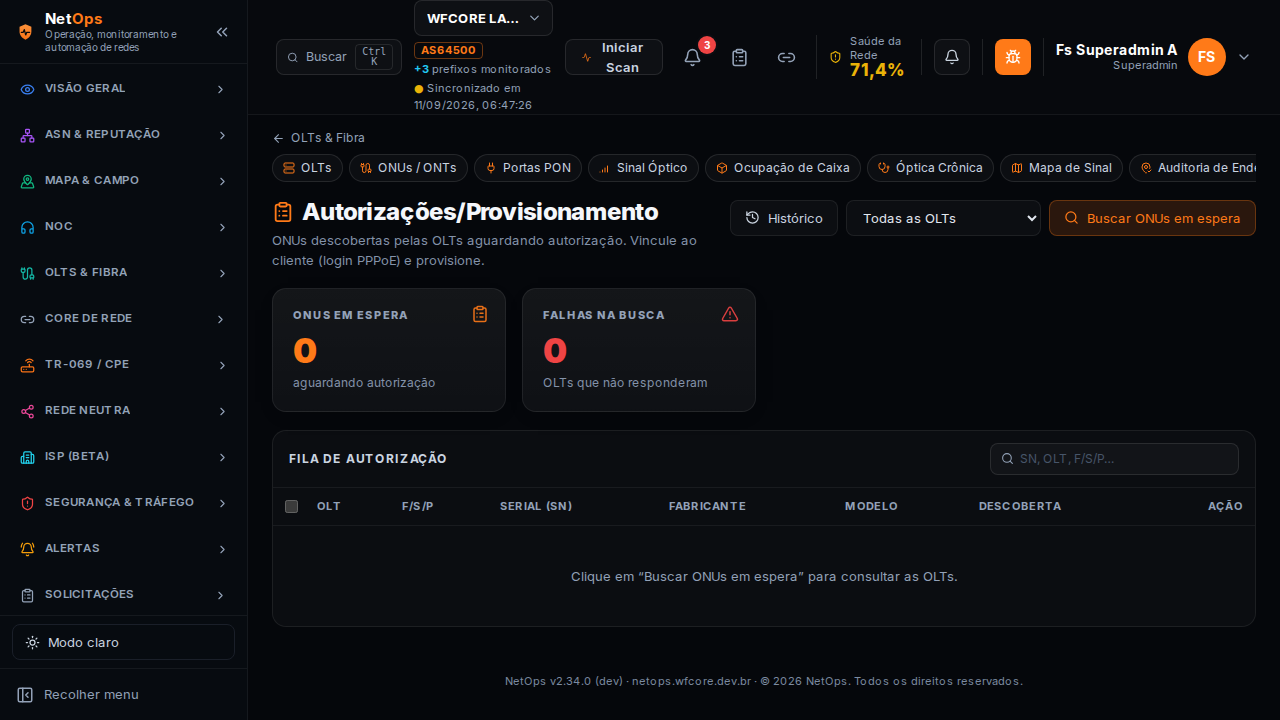Expand the ASN & Reputação section

tap(123, 135)
